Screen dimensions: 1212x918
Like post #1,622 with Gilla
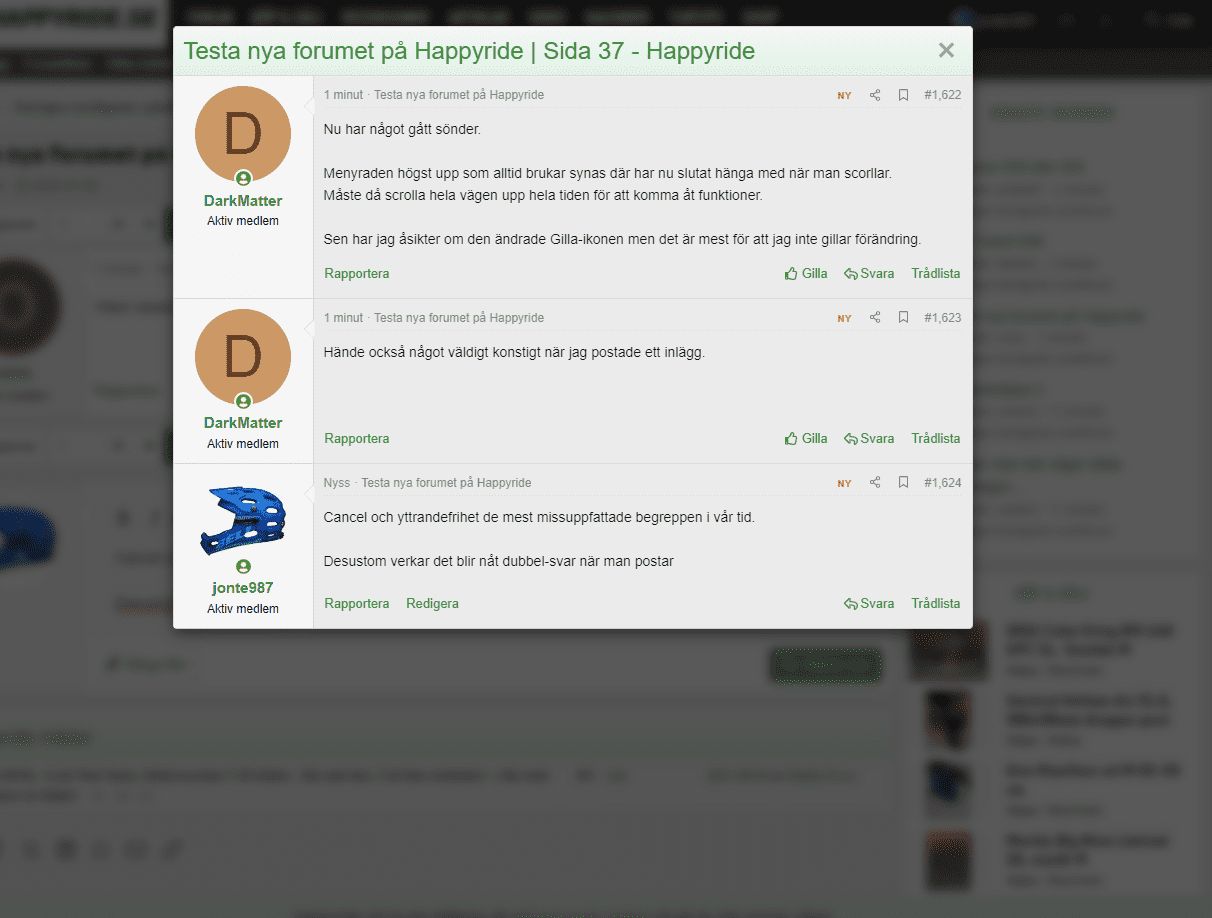tap(806, 274)
